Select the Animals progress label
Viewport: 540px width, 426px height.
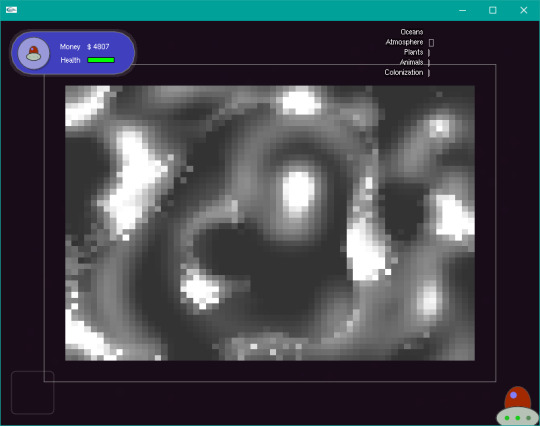pyautogui.click(x=412, y=62)
